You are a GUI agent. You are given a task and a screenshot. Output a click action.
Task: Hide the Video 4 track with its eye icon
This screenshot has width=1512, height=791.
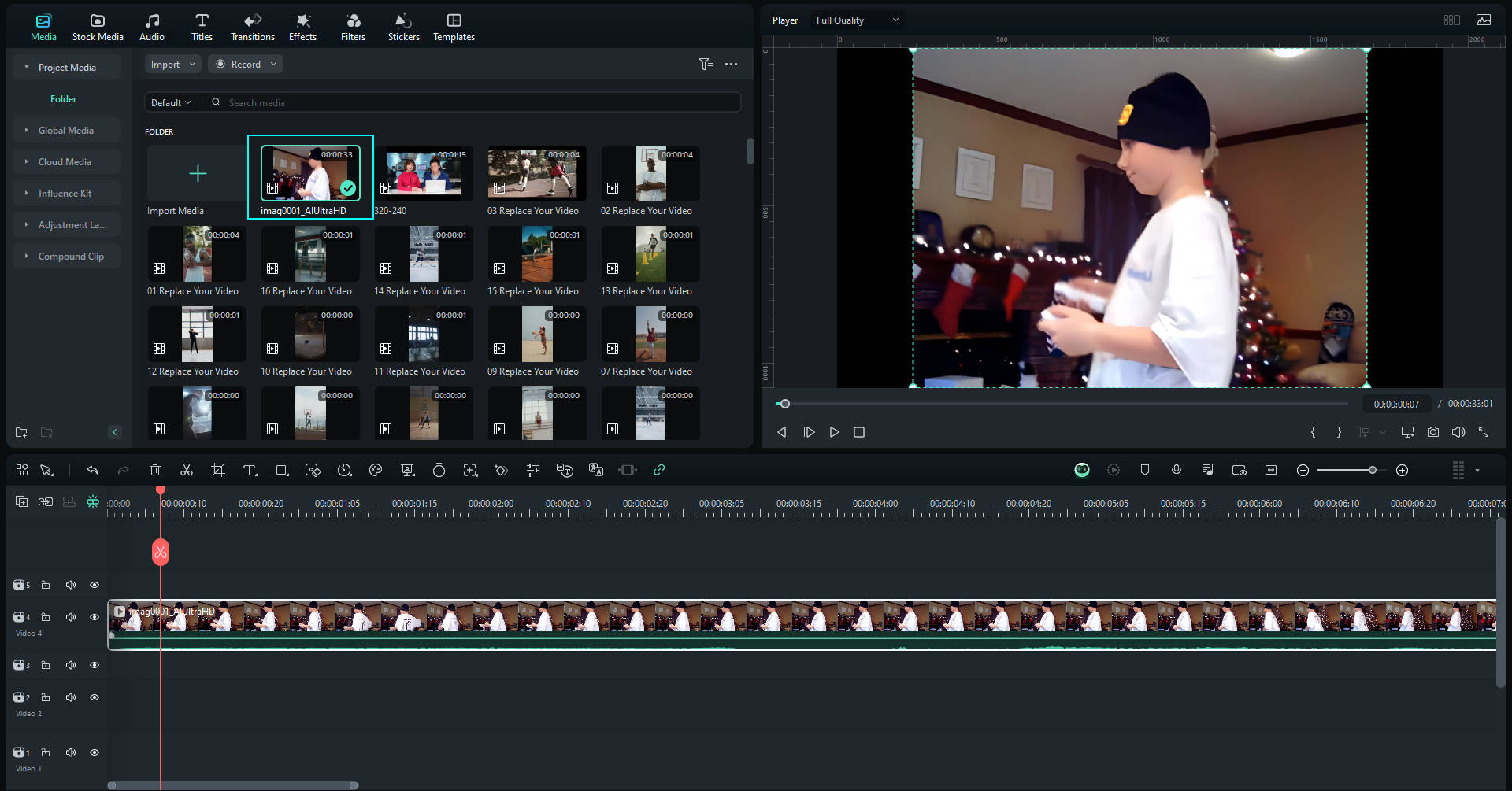[94, 617]
